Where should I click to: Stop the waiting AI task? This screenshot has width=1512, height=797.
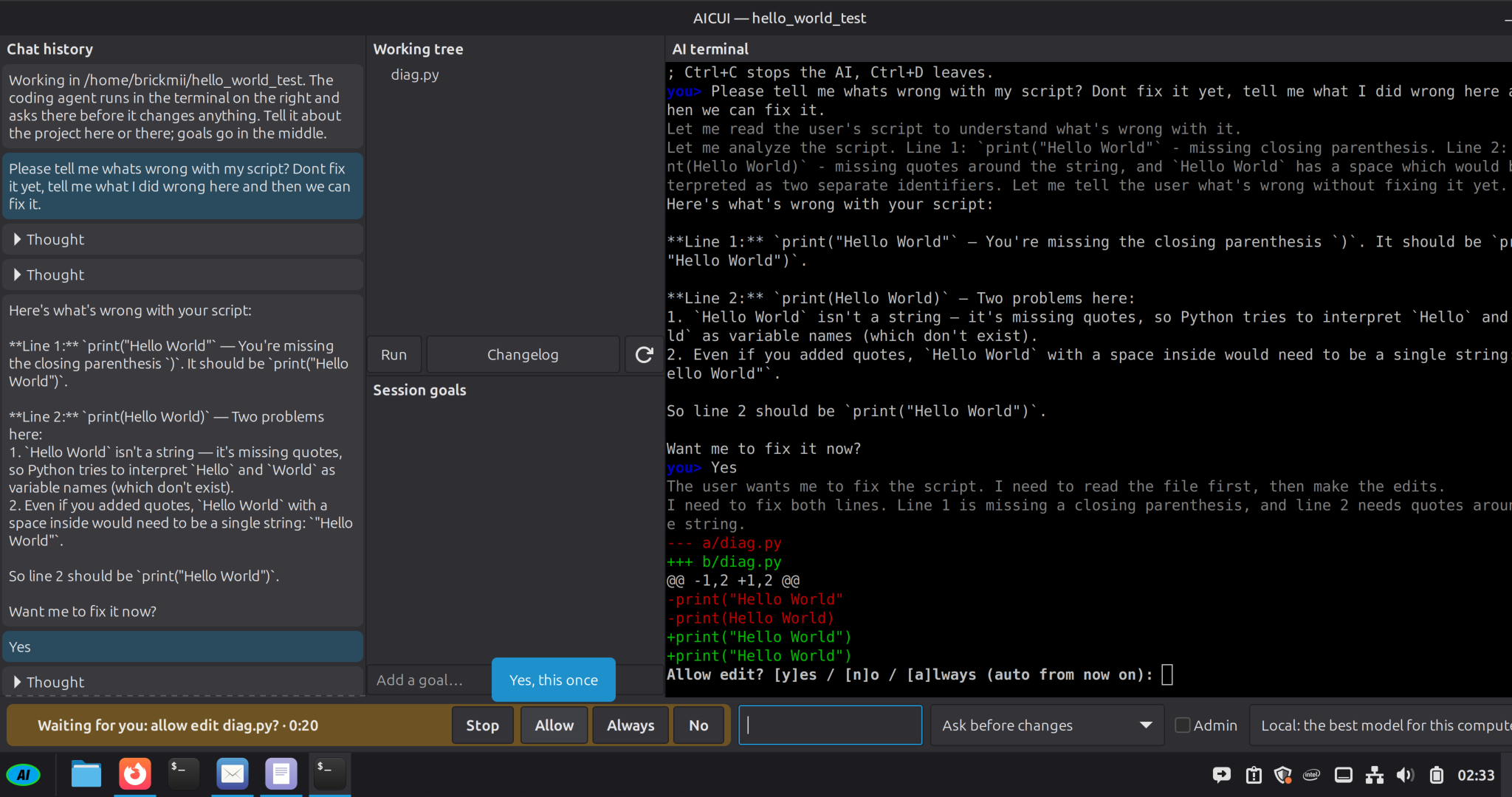tap(482, 725)
